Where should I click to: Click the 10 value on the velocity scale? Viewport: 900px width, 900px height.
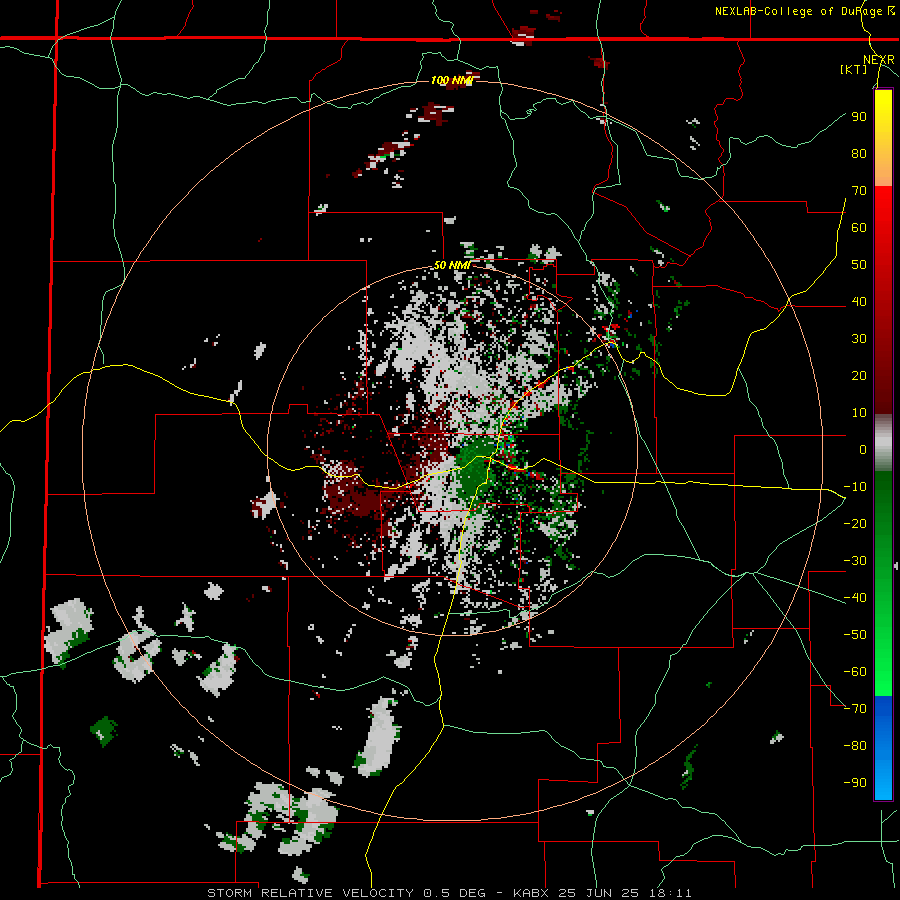[x=859, y=413]
